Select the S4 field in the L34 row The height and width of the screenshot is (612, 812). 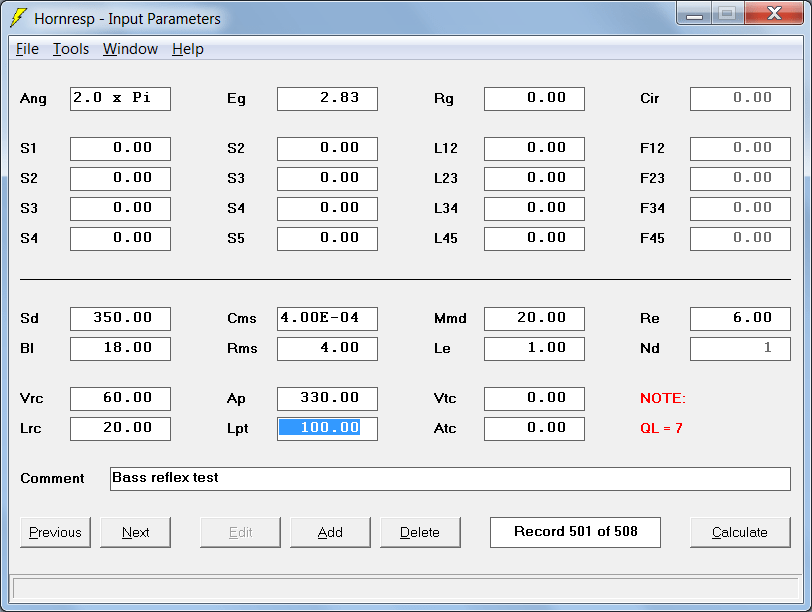point(327,209)
